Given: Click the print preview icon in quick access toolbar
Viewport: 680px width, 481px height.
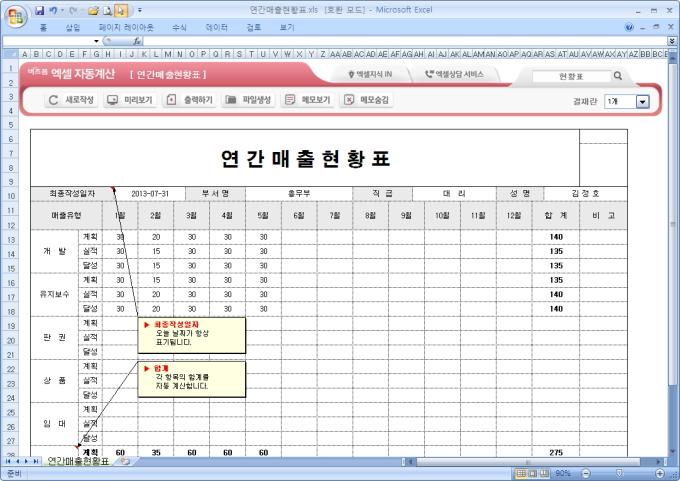Looking at the screenshot, I should click(x=108, y=10).
